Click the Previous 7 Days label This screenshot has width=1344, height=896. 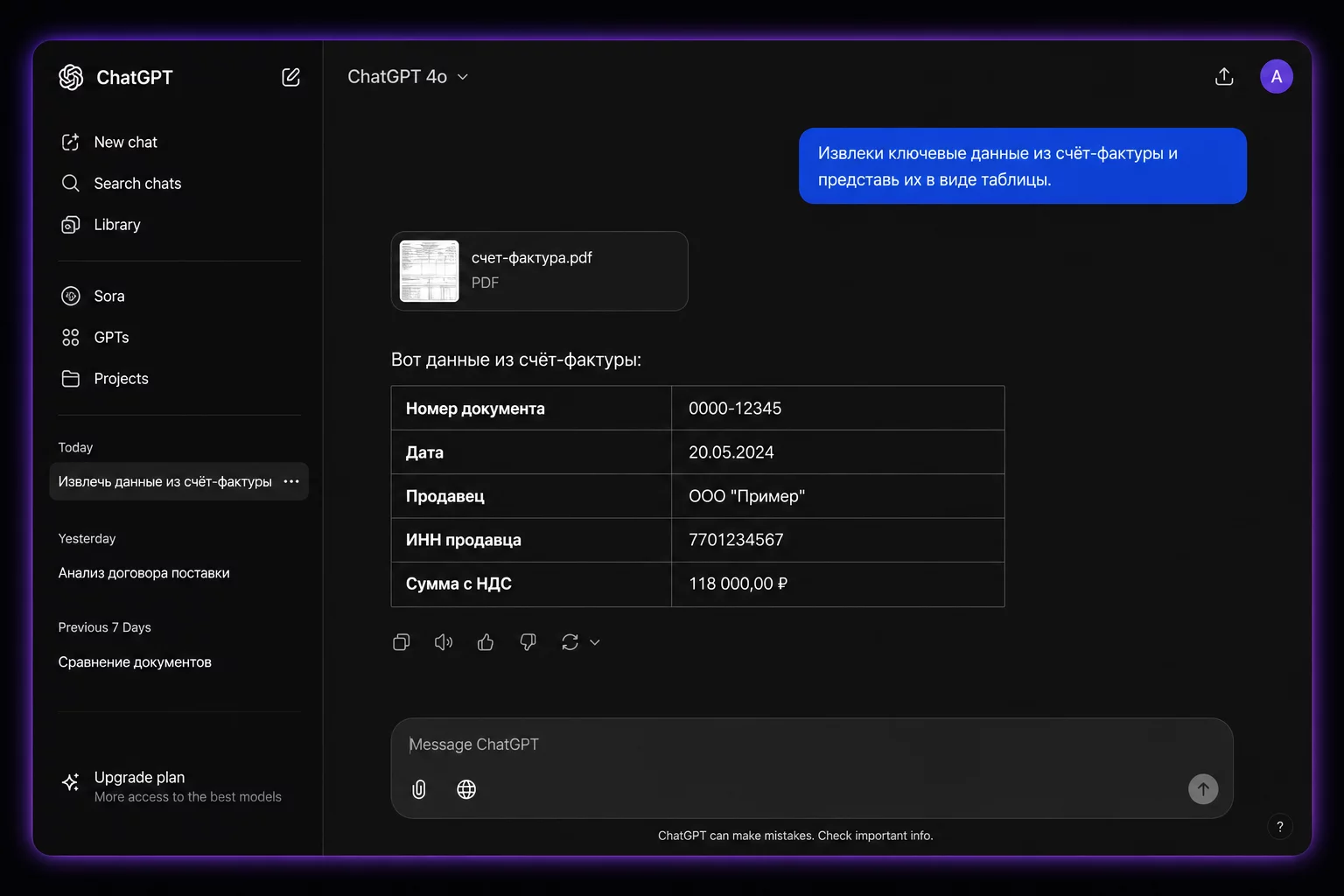[104, 626]
